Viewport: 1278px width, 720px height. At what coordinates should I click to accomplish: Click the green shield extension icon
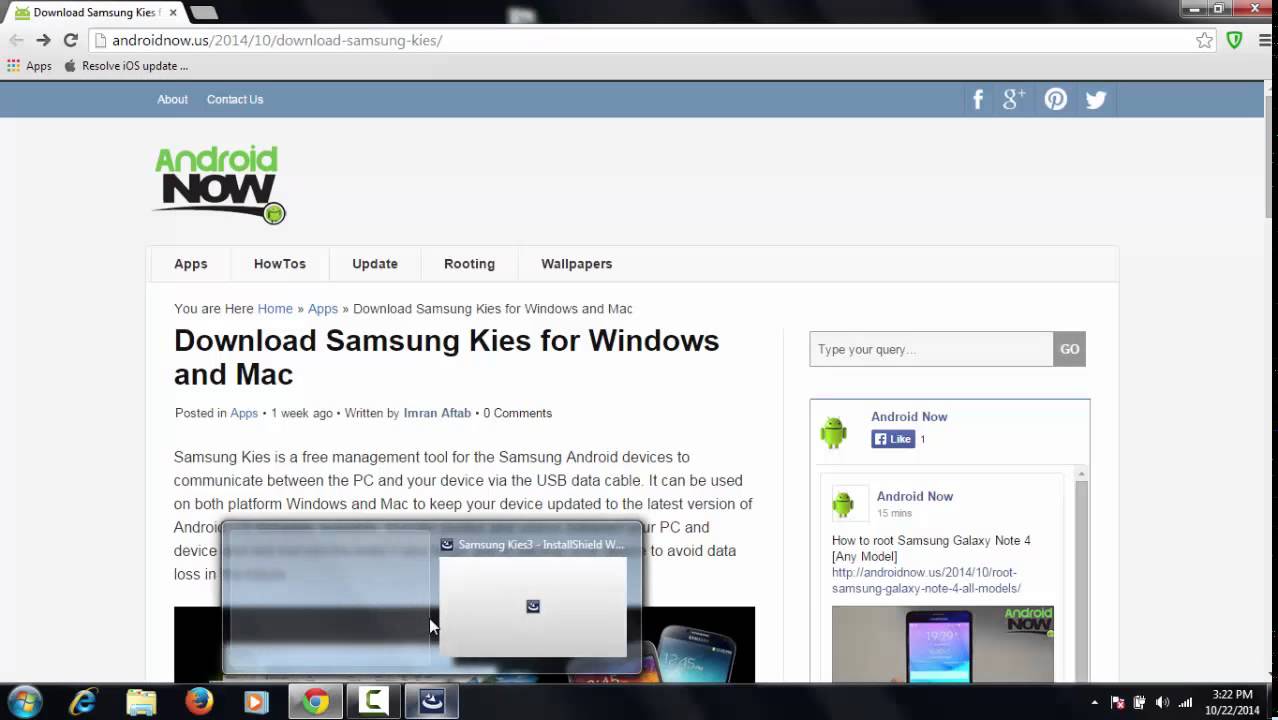tap(1235, 40)
